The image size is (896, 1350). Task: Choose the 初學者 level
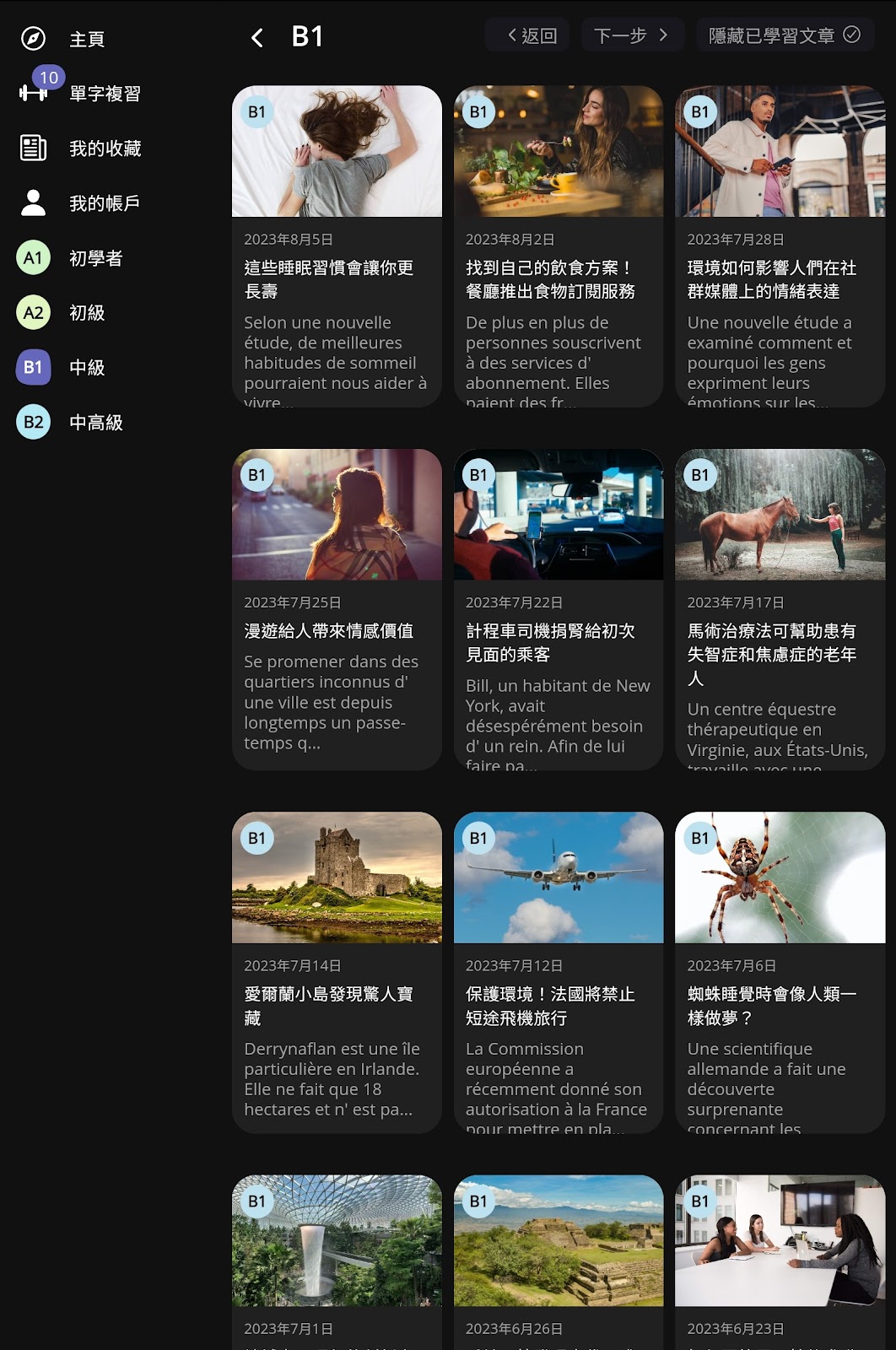point(96,258)
